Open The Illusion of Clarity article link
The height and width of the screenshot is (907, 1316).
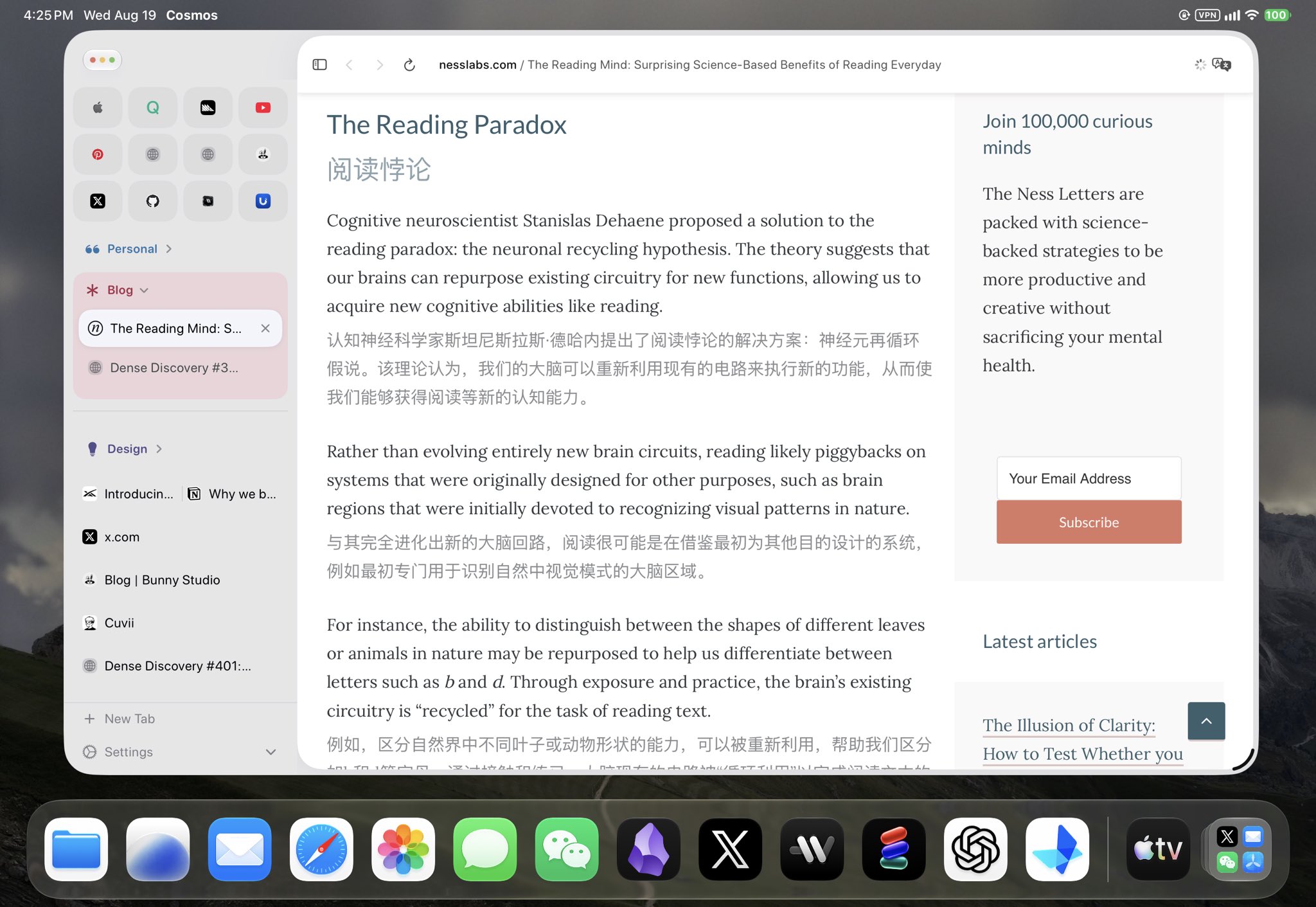(1069, 725)
